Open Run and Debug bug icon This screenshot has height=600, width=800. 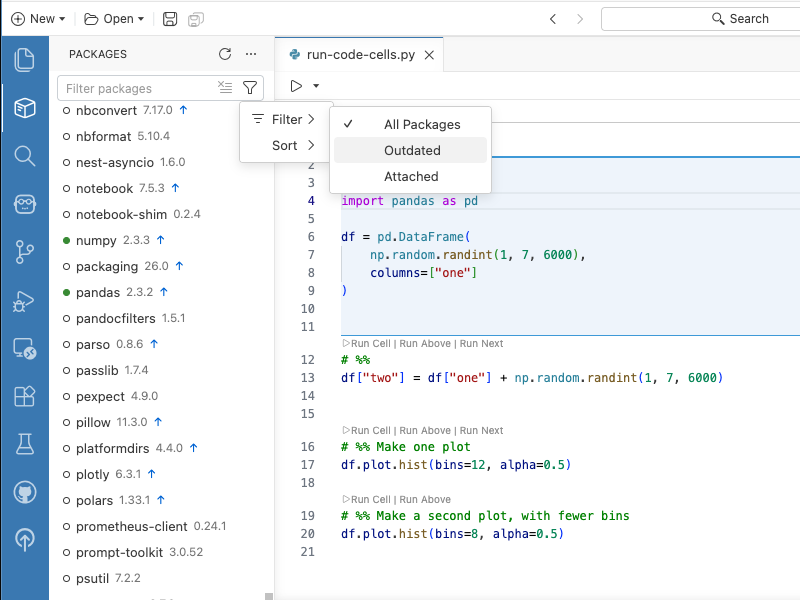23,301
